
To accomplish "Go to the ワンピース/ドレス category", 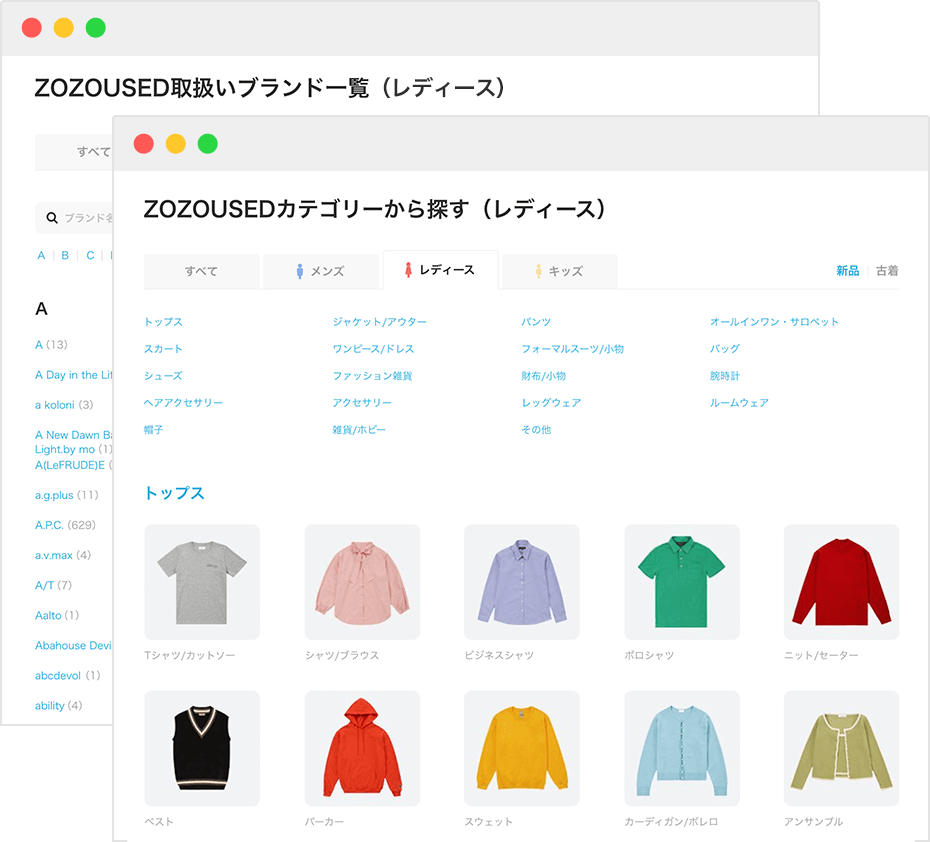I will pyautogui.click(x=373, y=349).
